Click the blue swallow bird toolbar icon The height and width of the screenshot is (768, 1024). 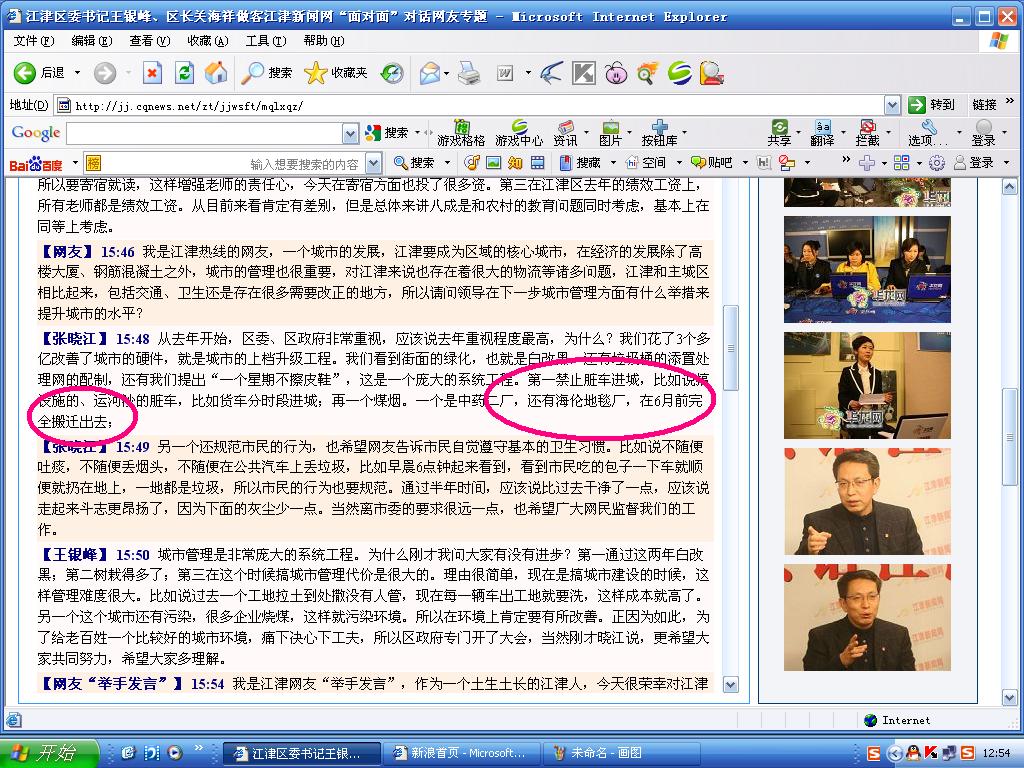[552, 72]
